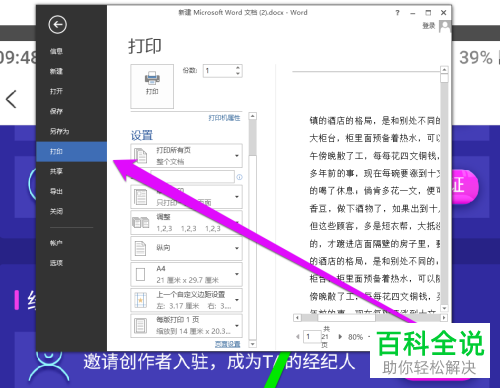
Task: Click preview horizontal scroll-left arrow
Action: coord(297,318)
